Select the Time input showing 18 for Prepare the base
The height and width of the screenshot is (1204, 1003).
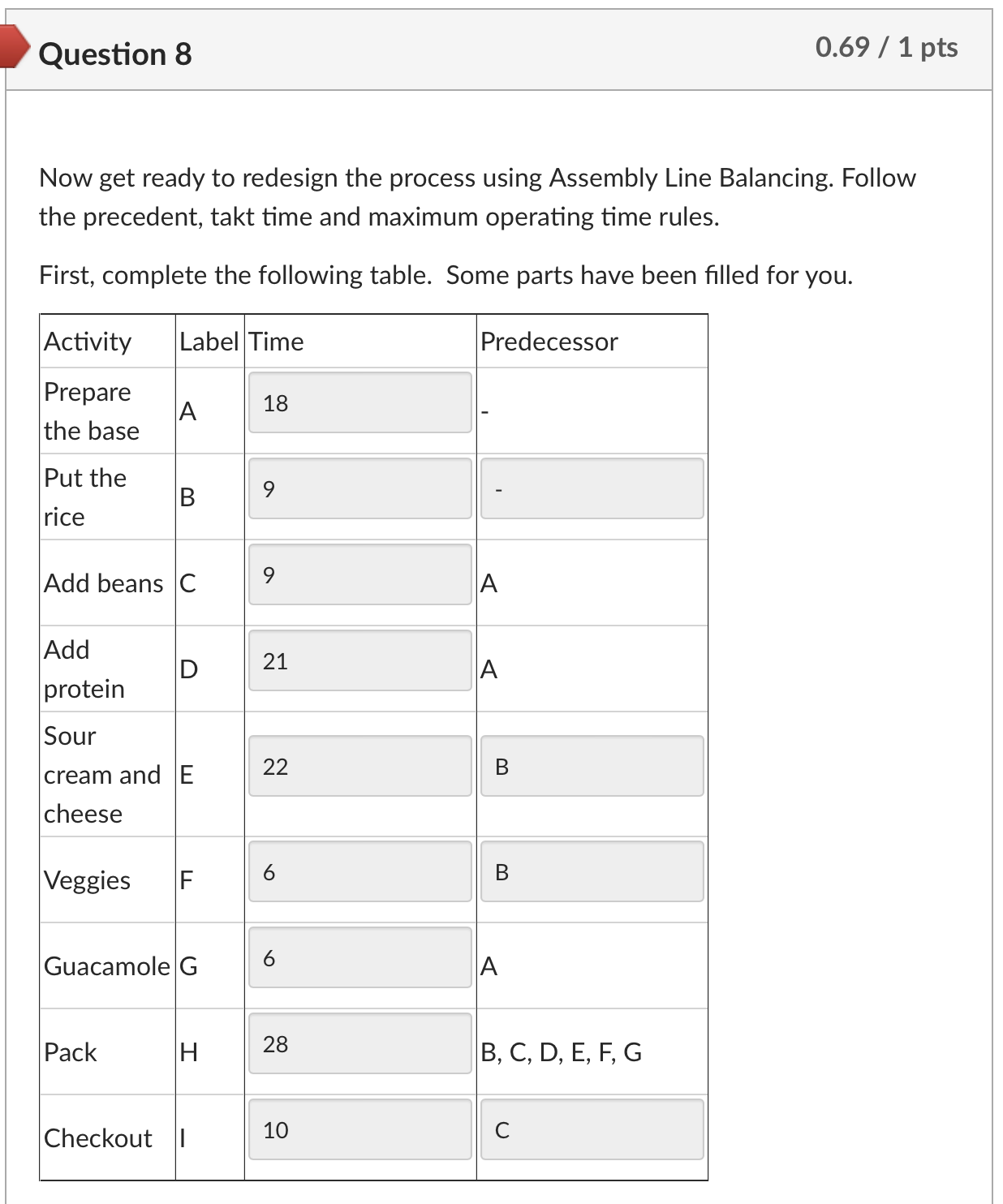(359, 403)
